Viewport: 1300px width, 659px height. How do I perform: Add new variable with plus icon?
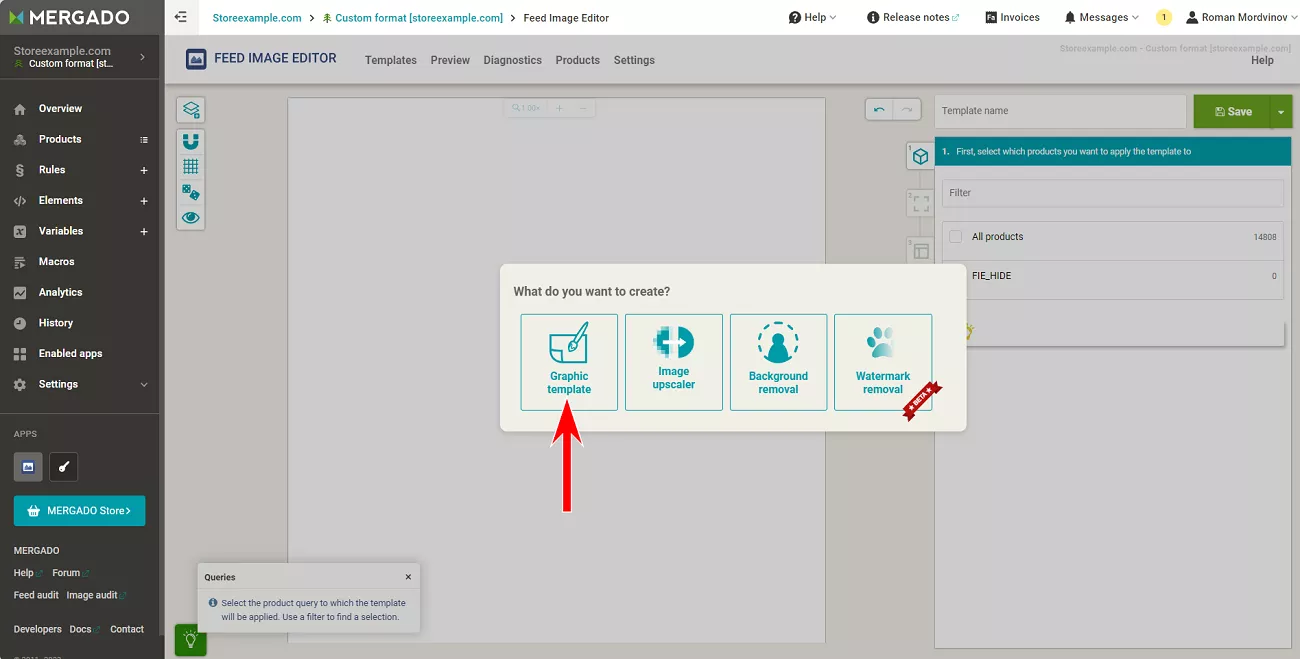[x=144, y=232]
